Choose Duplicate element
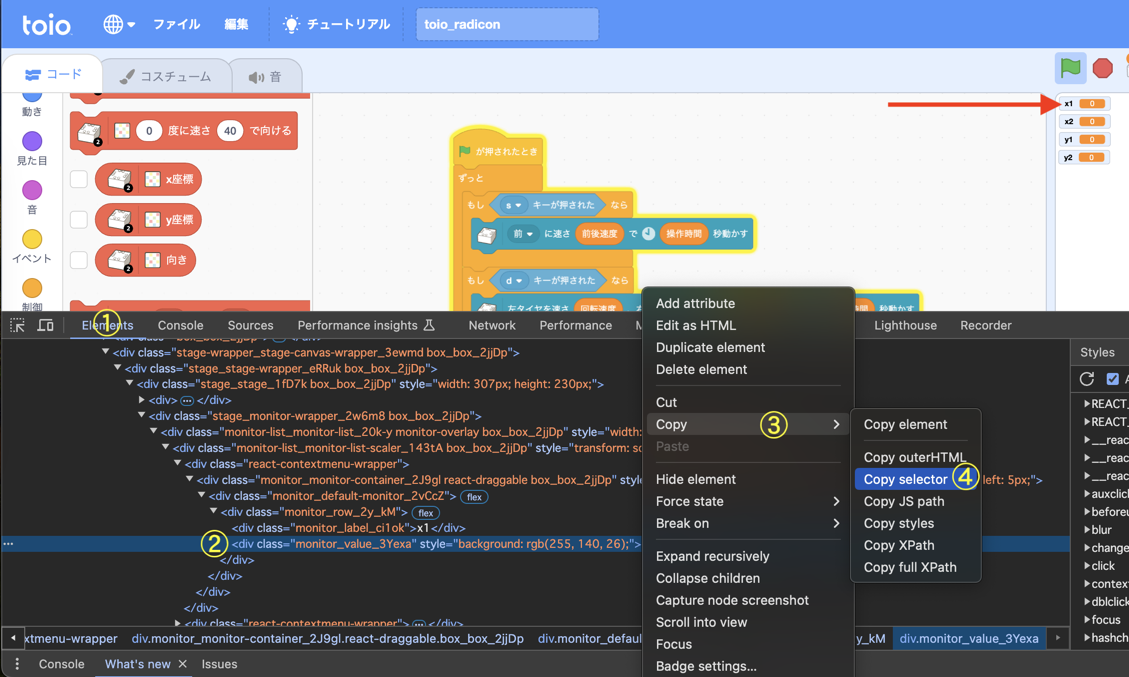 710,347
